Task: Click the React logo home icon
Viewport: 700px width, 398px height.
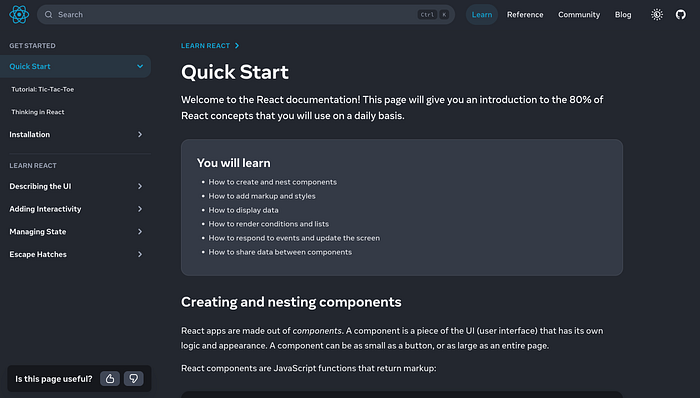Action: coord(19,15)
